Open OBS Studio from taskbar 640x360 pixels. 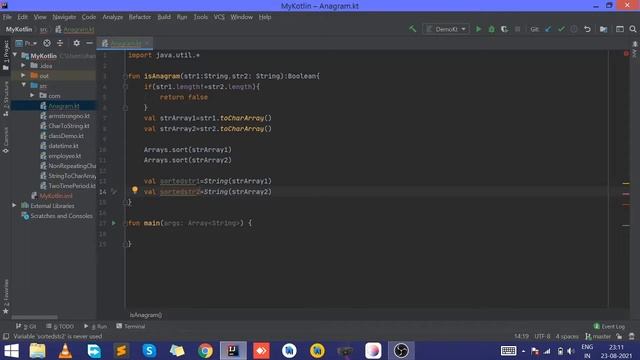point(401,351)
